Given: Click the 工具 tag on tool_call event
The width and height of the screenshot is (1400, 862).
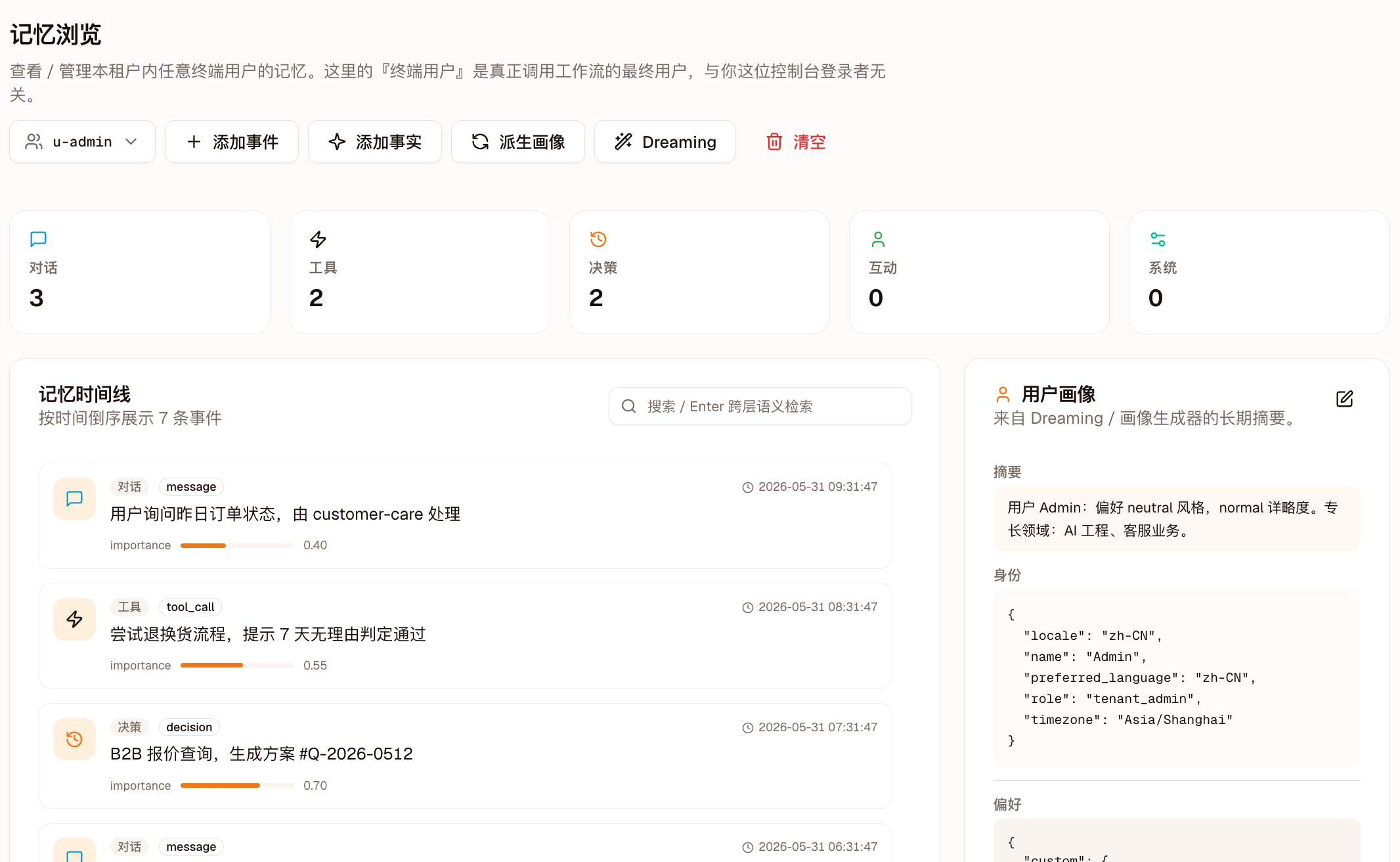Looking at the screenshot, I should pyautogui.click(x=129, y=607).
